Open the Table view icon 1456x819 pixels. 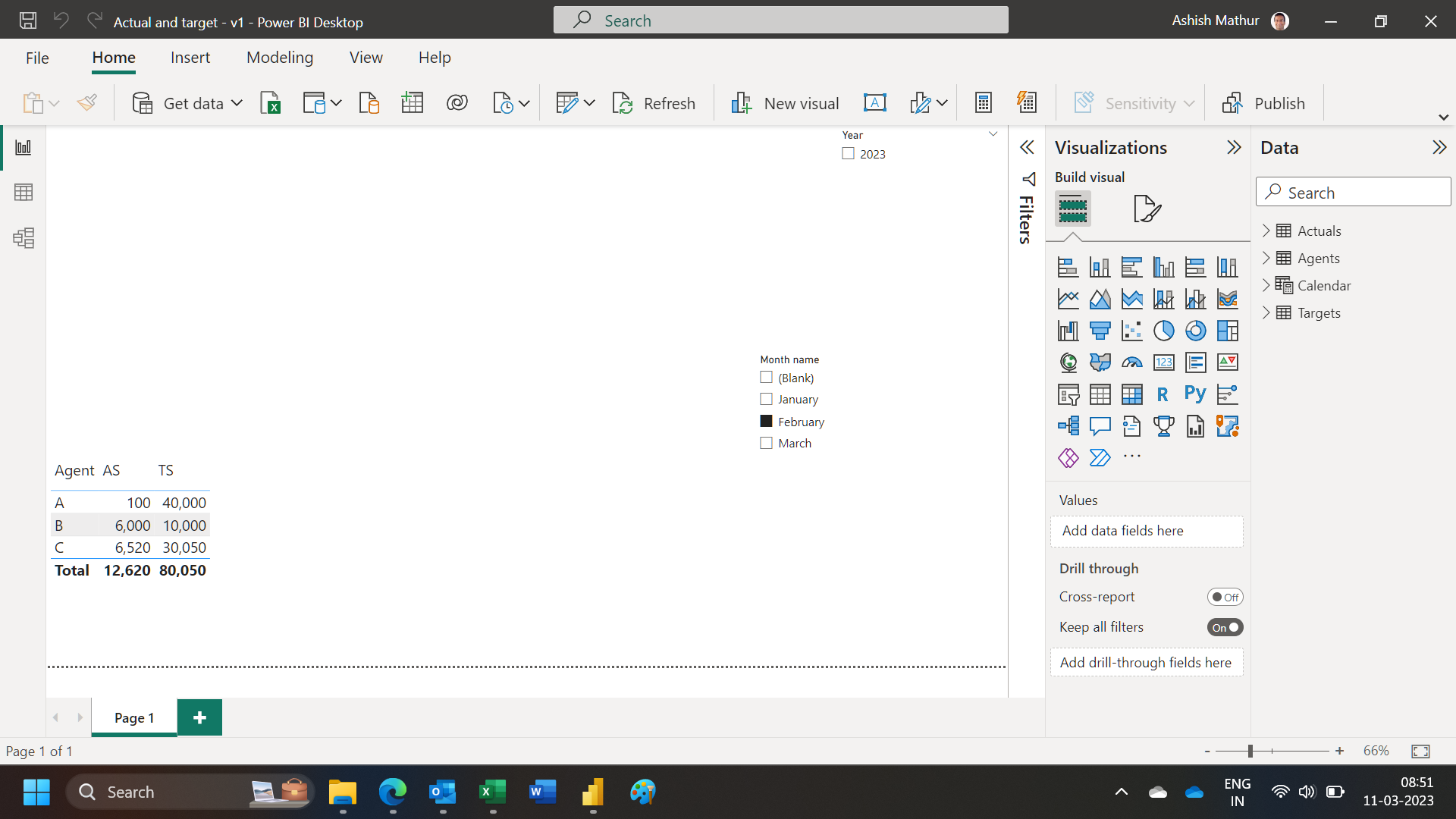(x=24, y=193)
